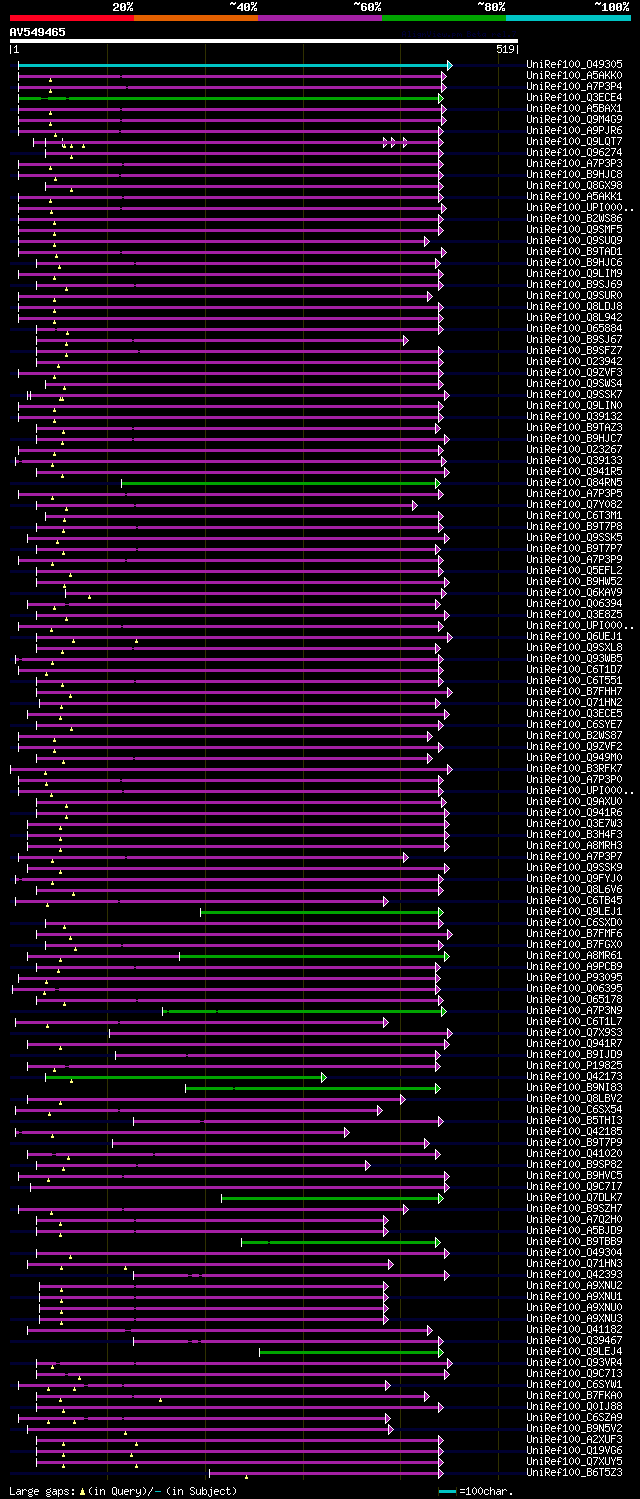Select hit label UniRef100_P19825
The height and width of the screenshot is (1499, 640).
(x=573, y=1066)
